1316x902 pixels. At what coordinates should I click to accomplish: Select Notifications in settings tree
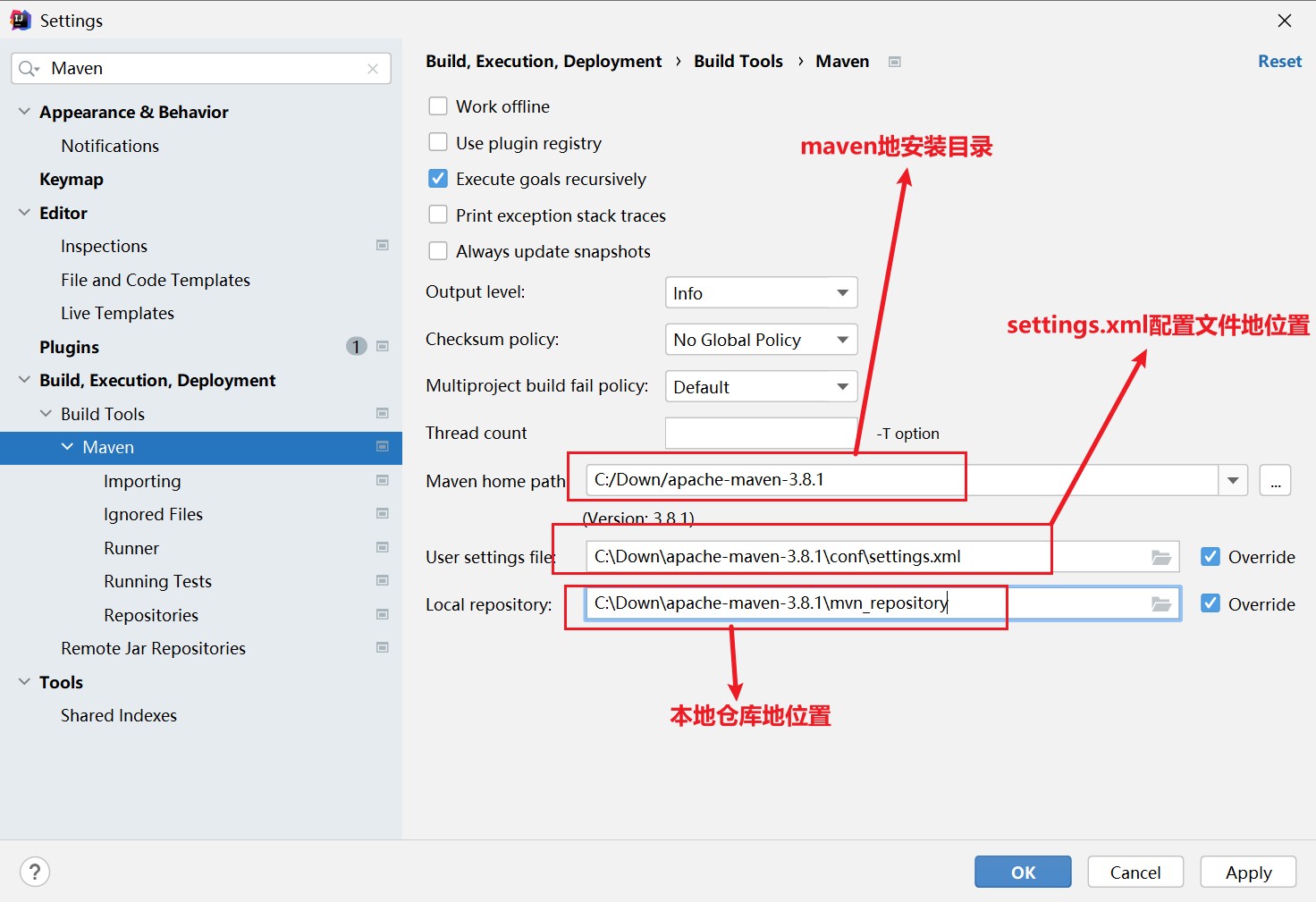click(x=110, y=146)
